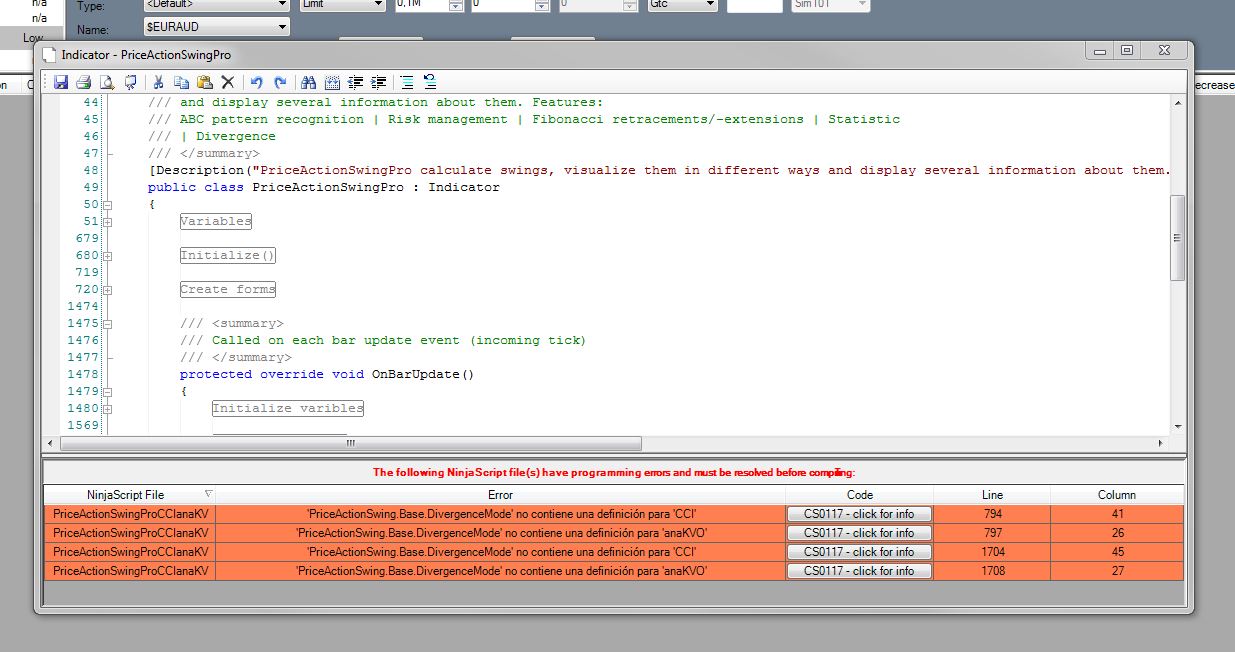Open Find with the binoculars icon
This screenshot has width=1235, height=652.
point(308,82)
